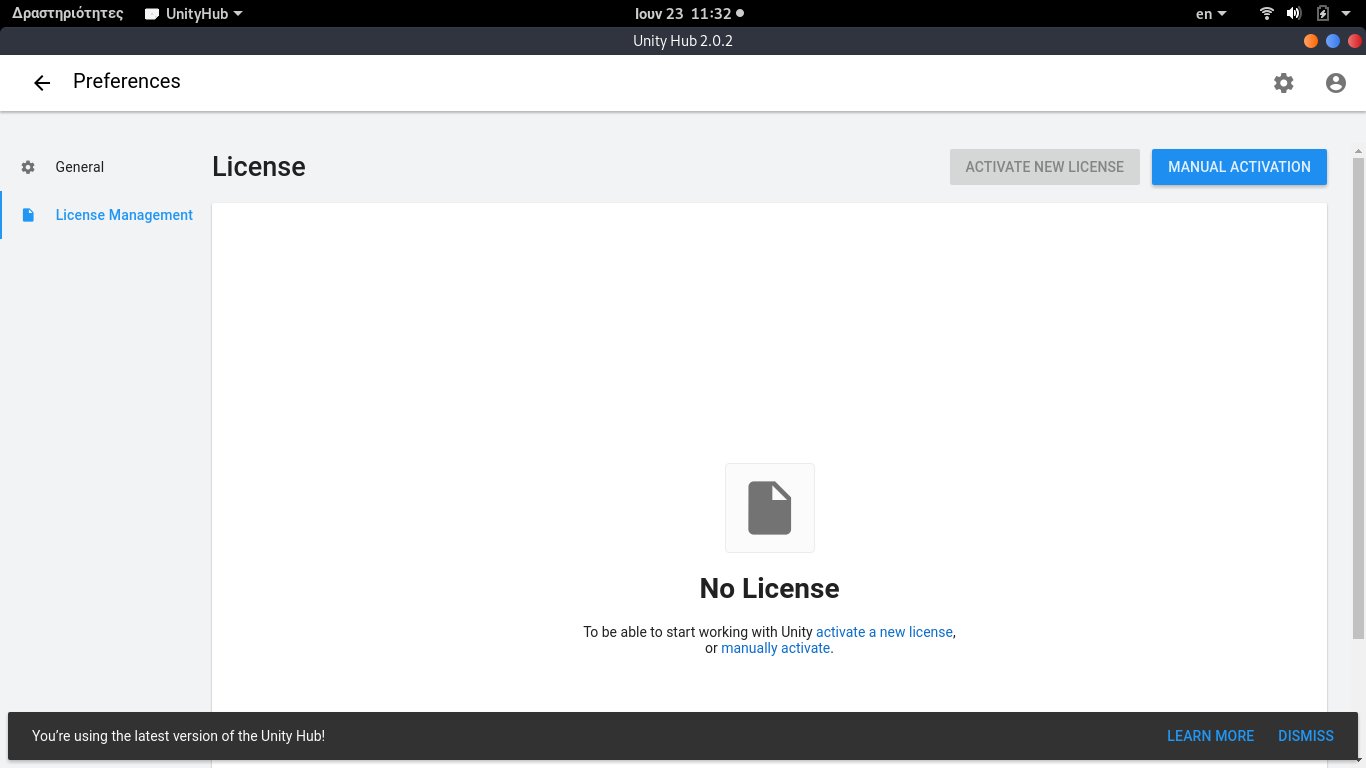This screenshot has width=1366, height=768.
Task: Open the account profile icon
Action: pos(1336,83)
